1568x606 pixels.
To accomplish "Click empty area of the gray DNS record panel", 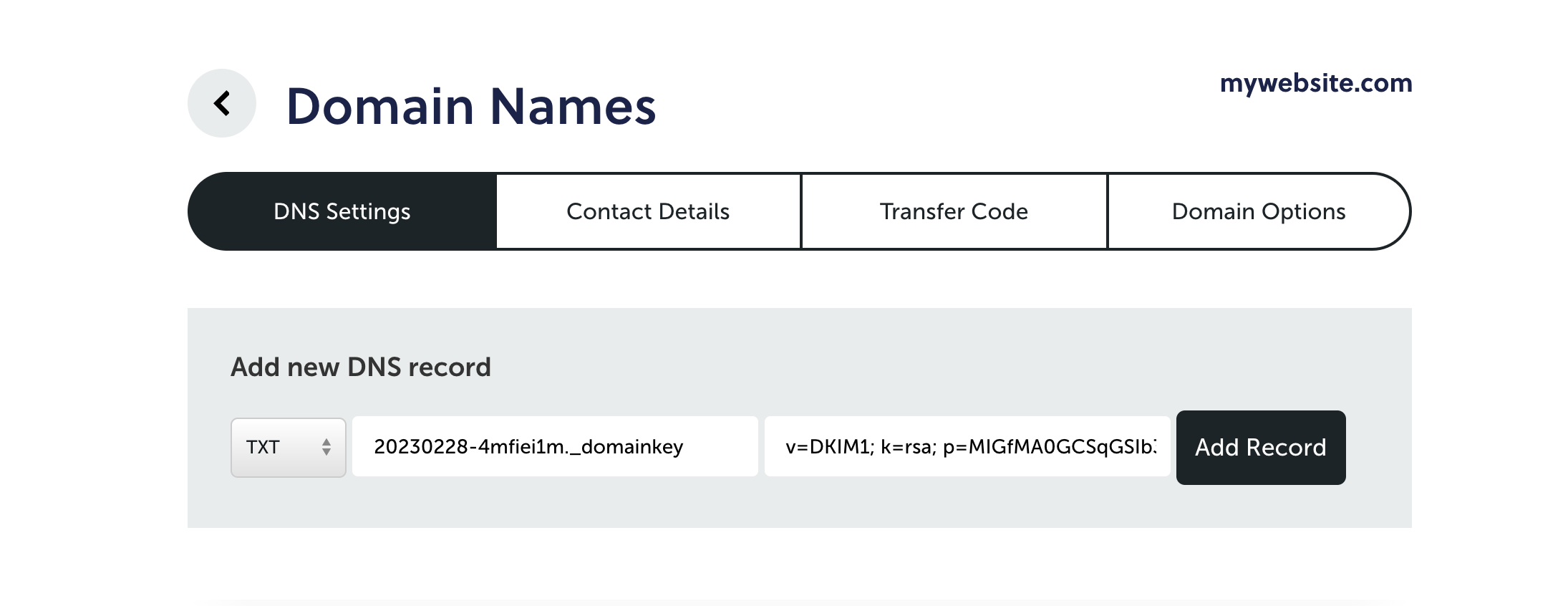I will point(859,351).
